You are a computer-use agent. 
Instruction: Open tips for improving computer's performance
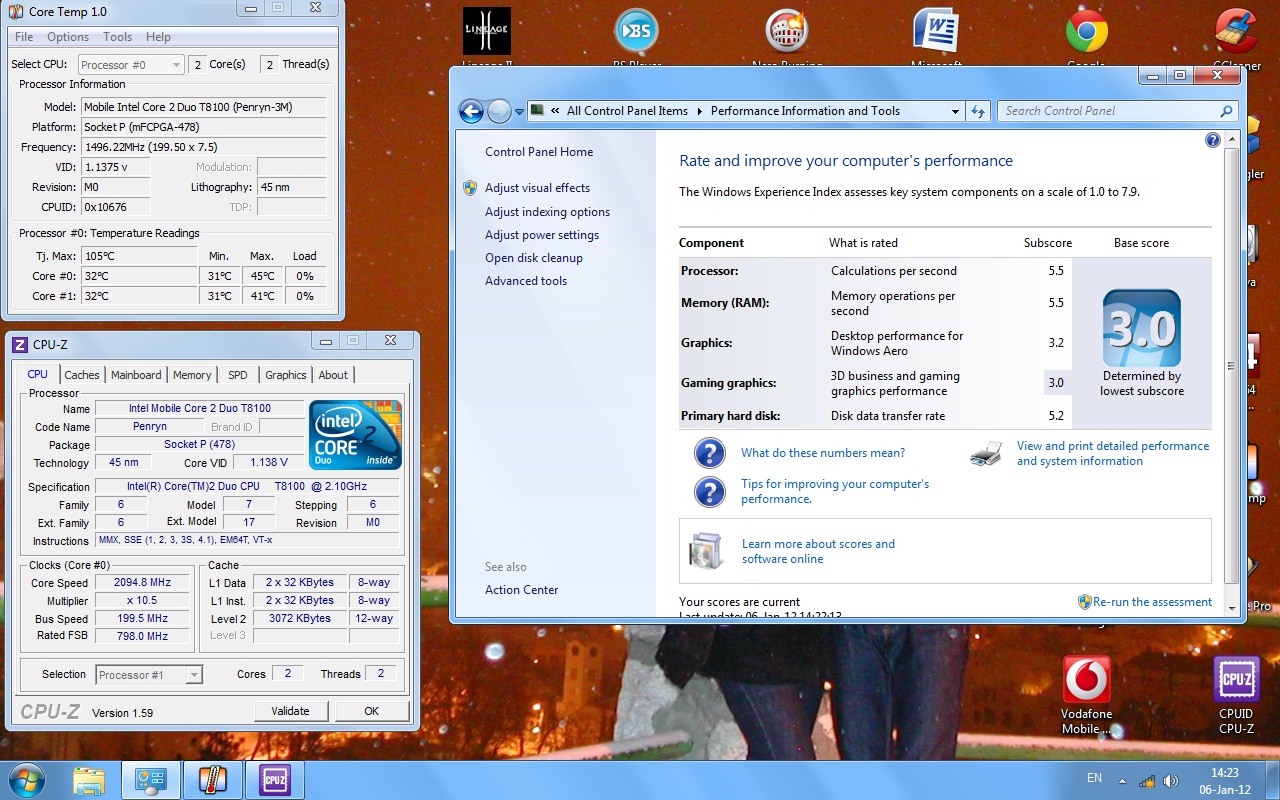point(835,491)
